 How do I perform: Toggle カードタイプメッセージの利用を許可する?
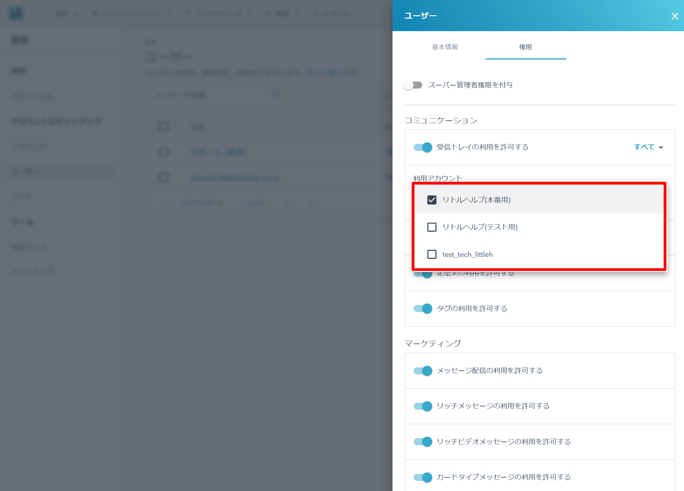click(423, 477)
